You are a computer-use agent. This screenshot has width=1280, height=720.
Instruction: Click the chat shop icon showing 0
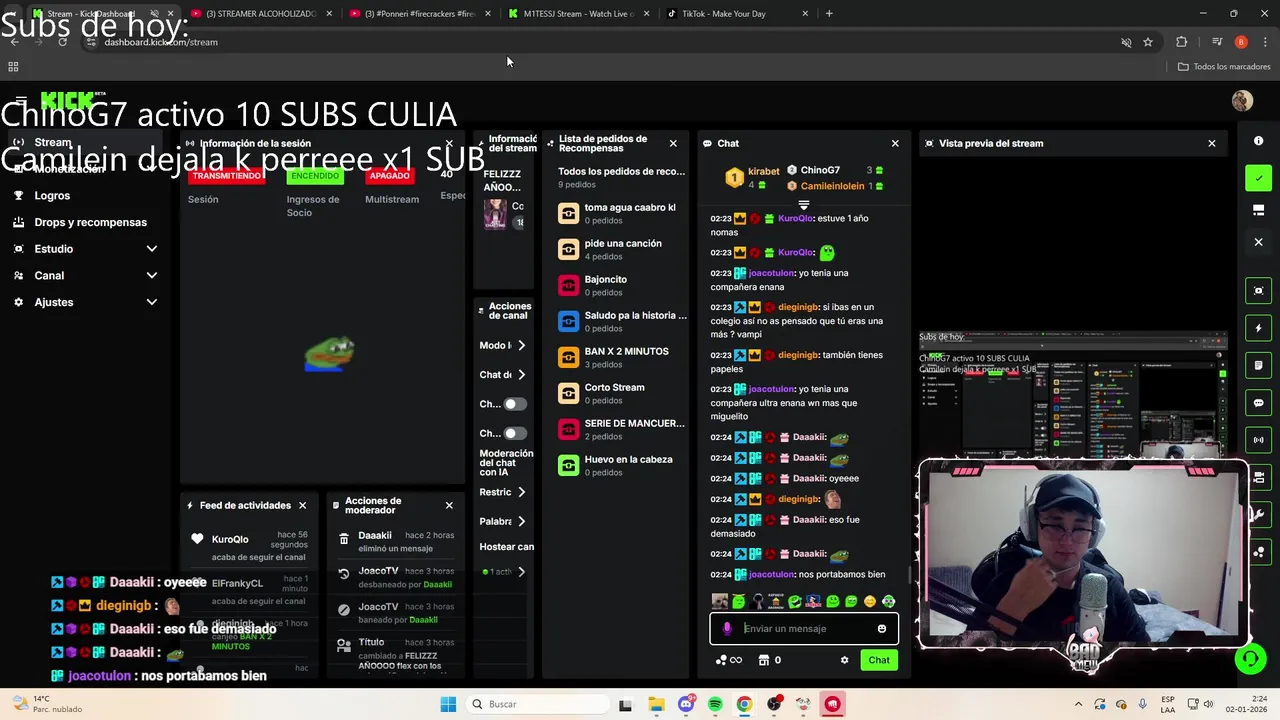pos(770,660)
